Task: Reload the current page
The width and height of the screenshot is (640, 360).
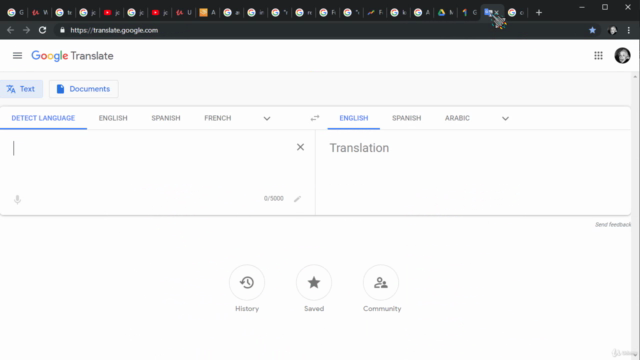Action: tap(42, 30)
